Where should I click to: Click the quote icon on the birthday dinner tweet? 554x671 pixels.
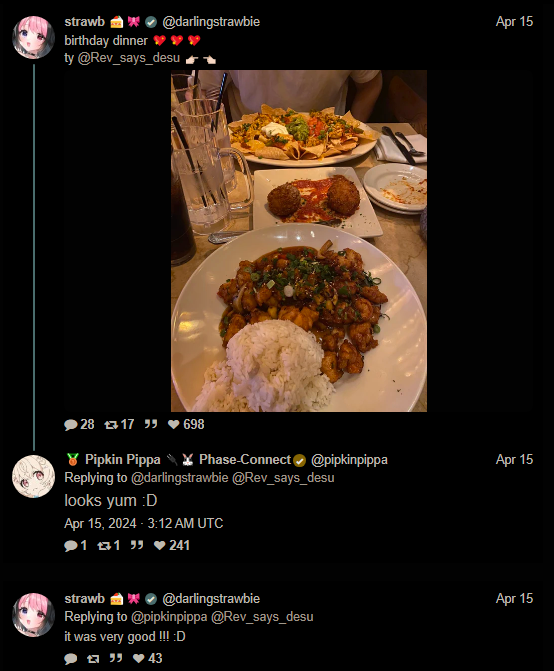[151, 424]
